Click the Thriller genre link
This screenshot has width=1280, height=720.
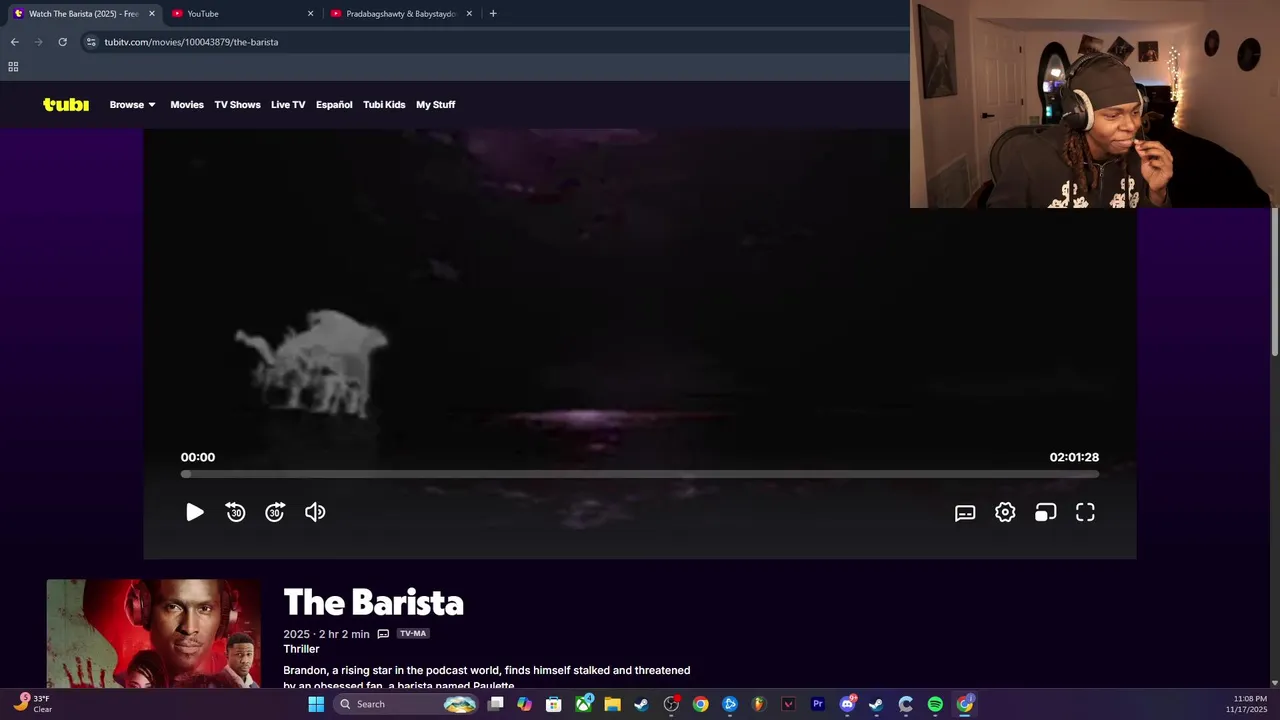coord(301,649)
